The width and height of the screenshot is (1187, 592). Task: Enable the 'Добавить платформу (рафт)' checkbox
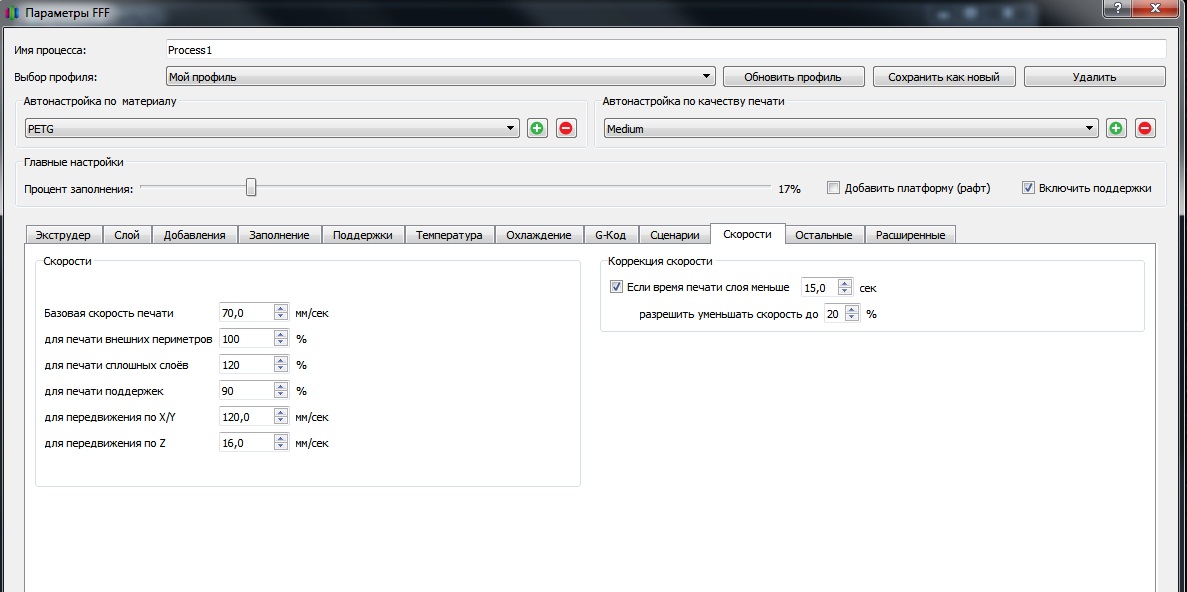coord(833,188)
